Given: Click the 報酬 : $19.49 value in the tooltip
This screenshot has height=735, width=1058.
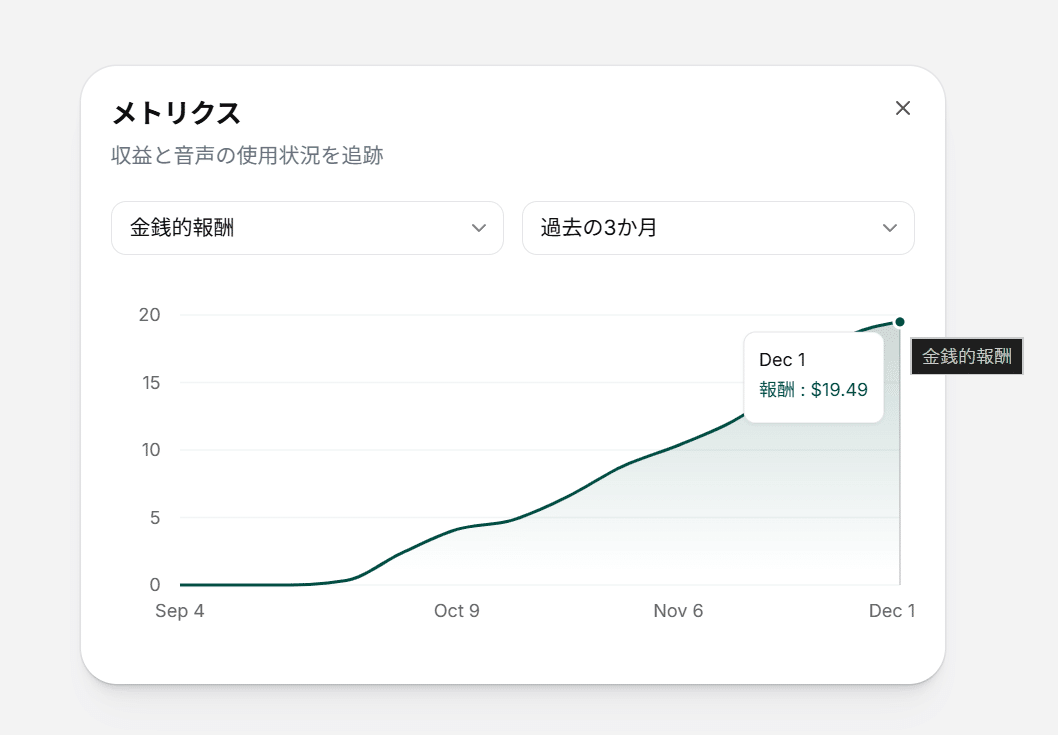Looking at the screenshot, I should 813,390.
